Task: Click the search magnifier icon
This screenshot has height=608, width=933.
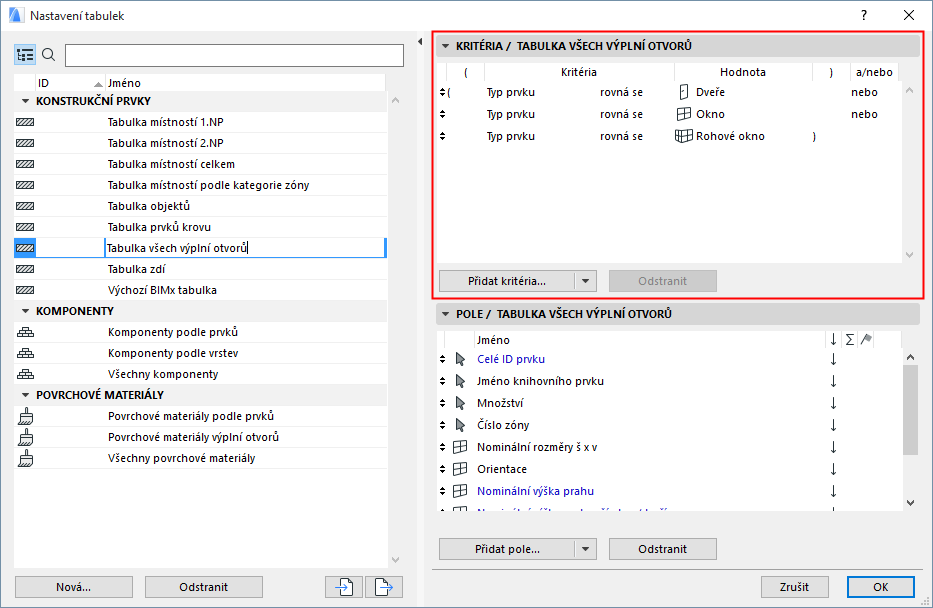Action: tap(49, 55)
